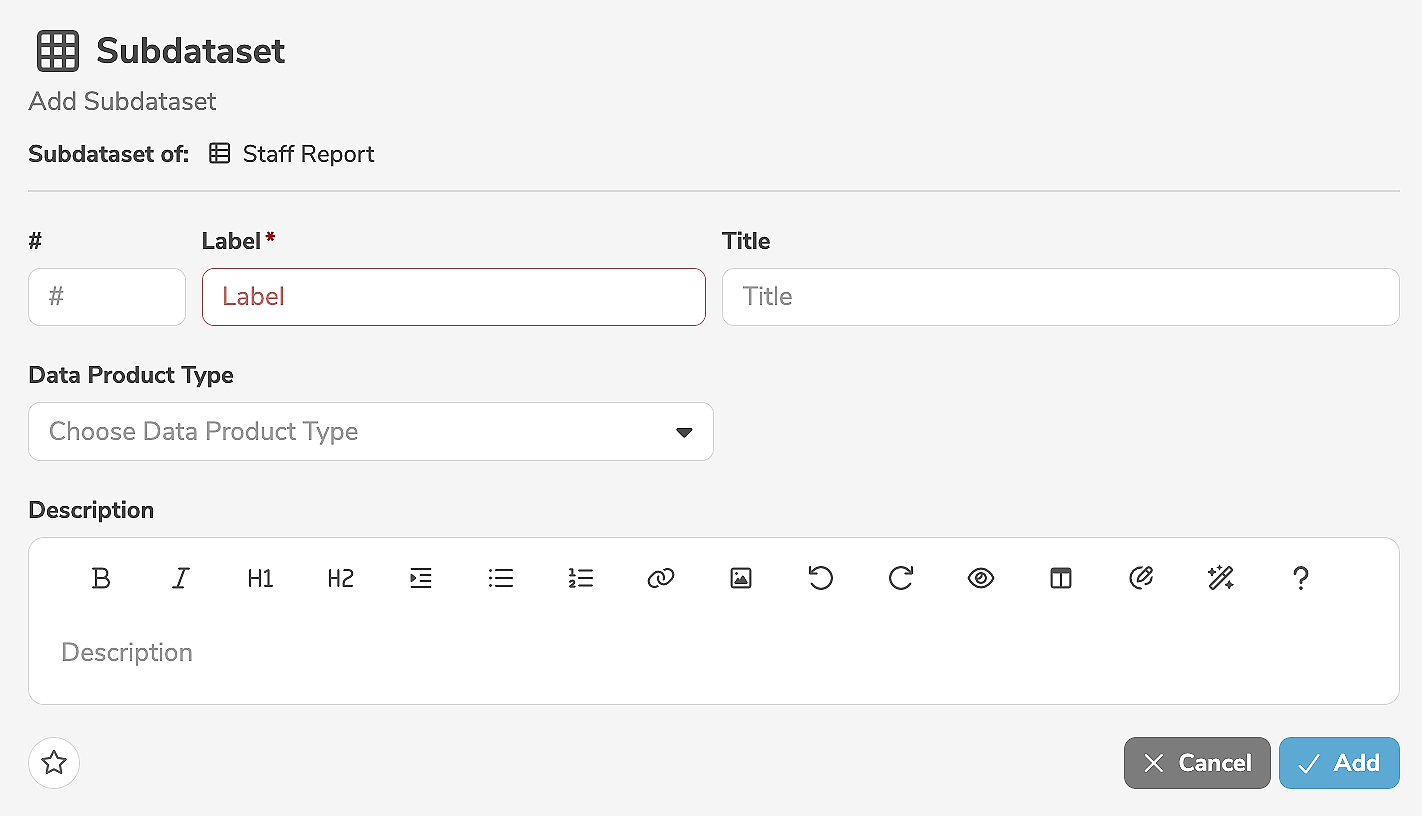Click the indent icon in toolbar
The height and width of the screenshot is (816, 1422).
421,578
